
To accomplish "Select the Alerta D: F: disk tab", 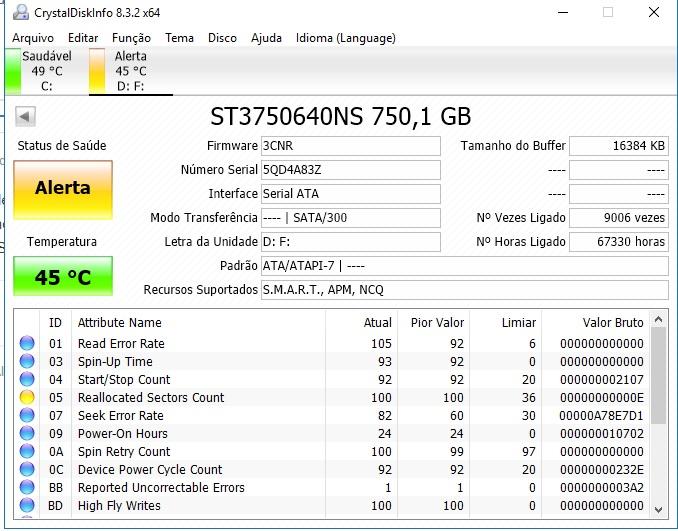I will tap(131, 71).
